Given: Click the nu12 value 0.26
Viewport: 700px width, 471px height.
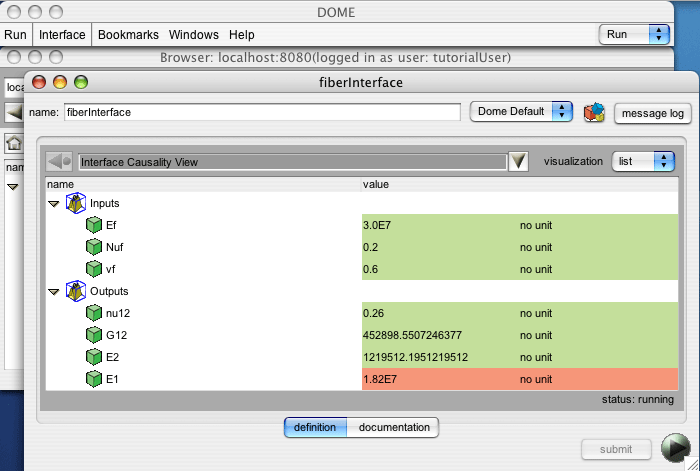Looking at the screenshot, I should coord(373,313).
